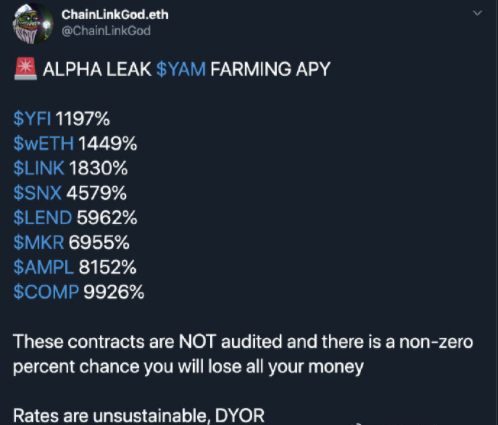Open ChainLinkGod profile picture

pos(33,24)
